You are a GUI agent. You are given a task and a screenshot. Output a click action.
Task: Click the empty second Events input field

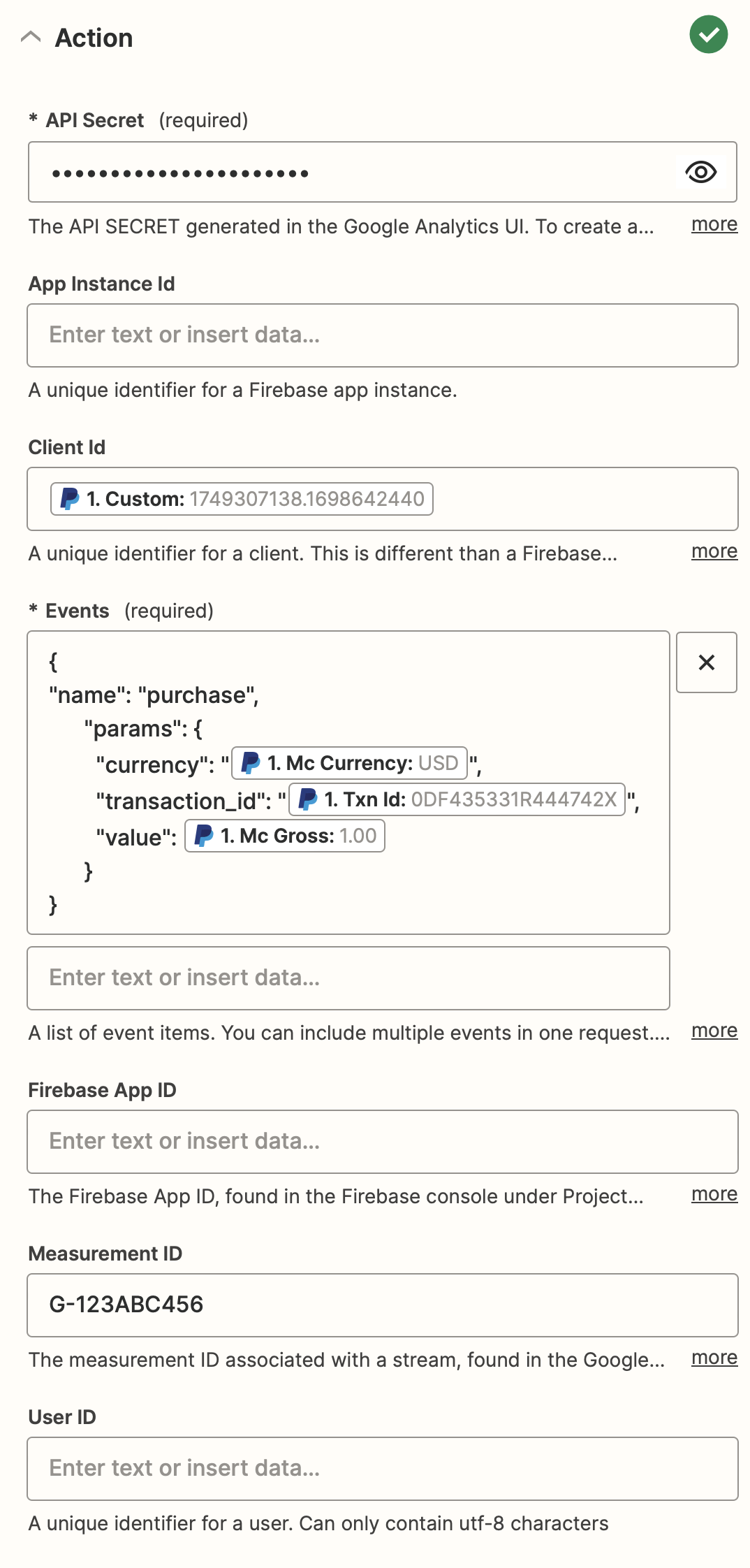point(348,978)
